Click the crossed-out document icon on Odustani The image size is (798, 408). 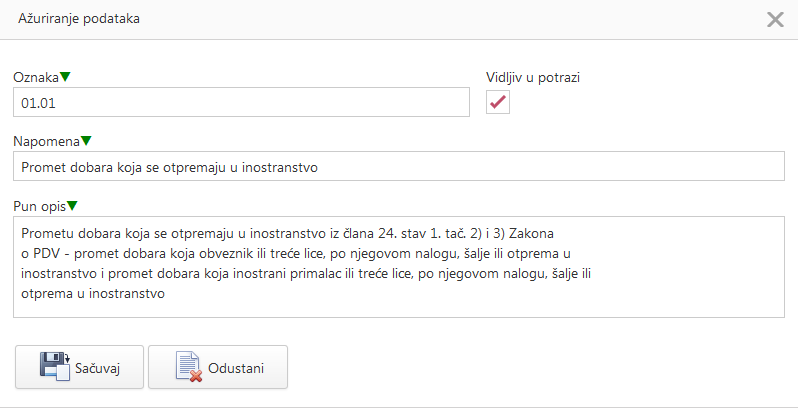pyautogui.click(x=187, y=367)
